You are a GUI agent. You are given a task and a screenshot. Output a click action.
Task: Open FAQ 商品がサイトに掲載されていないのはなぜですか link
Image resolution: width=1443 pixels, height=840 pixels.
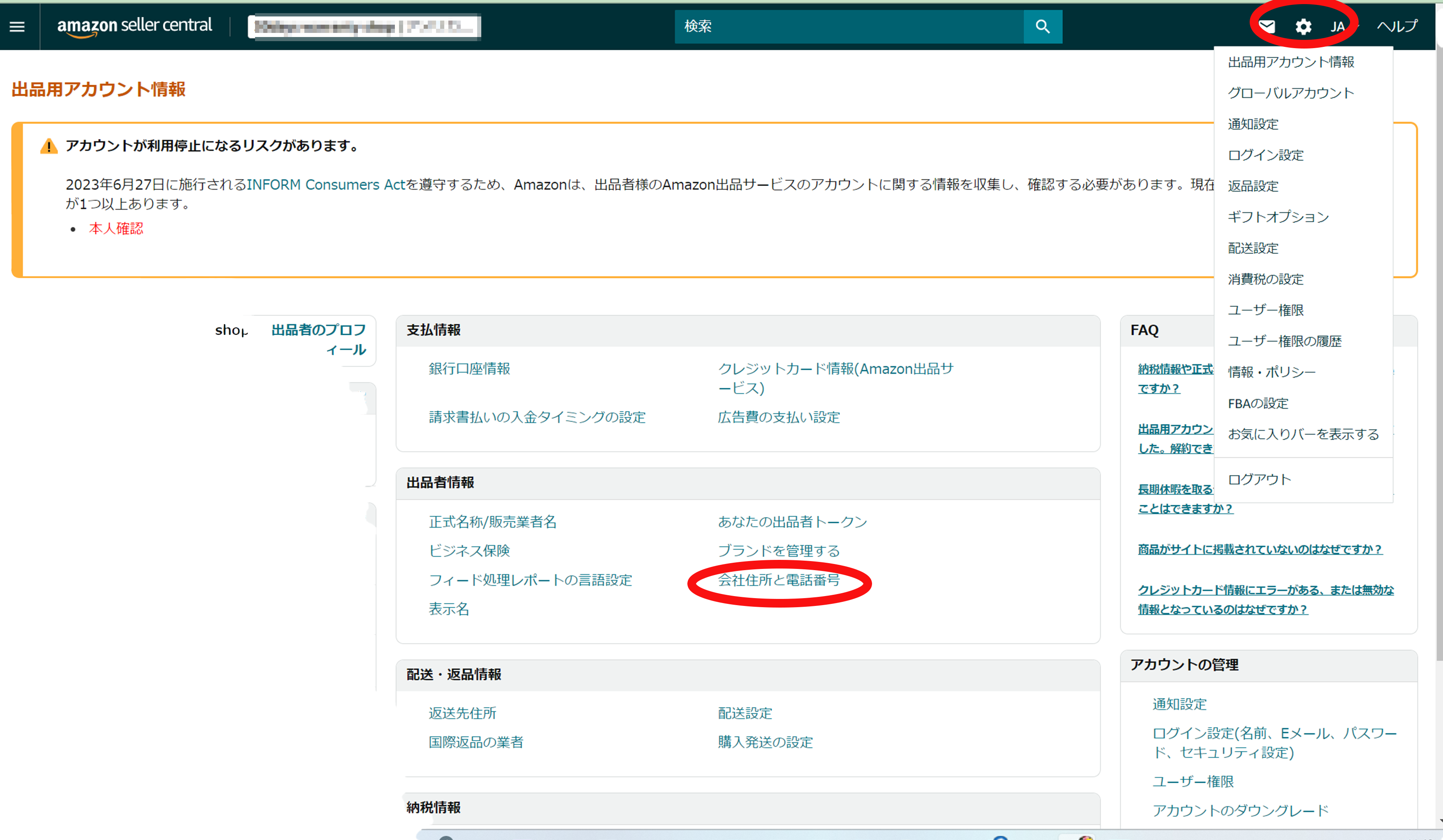point(1260,550)
